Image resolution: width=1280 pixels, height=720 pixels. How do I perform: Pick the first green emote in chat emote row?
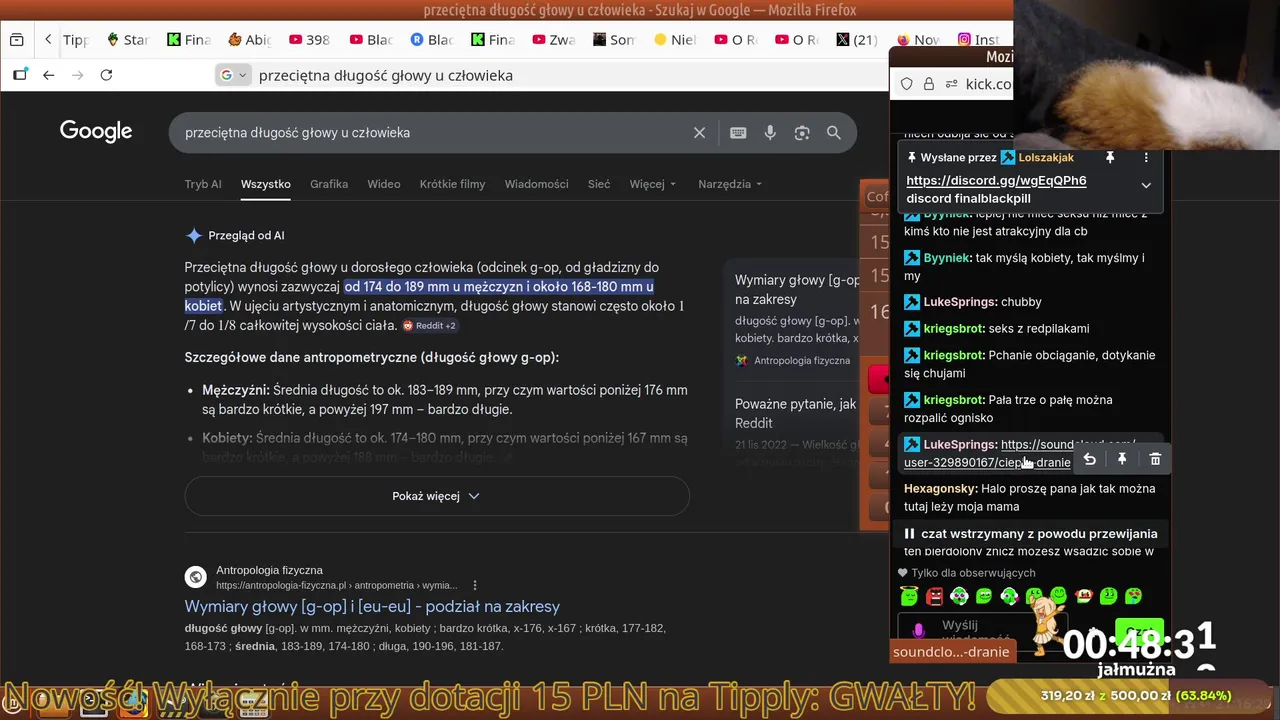coord(909,596)
